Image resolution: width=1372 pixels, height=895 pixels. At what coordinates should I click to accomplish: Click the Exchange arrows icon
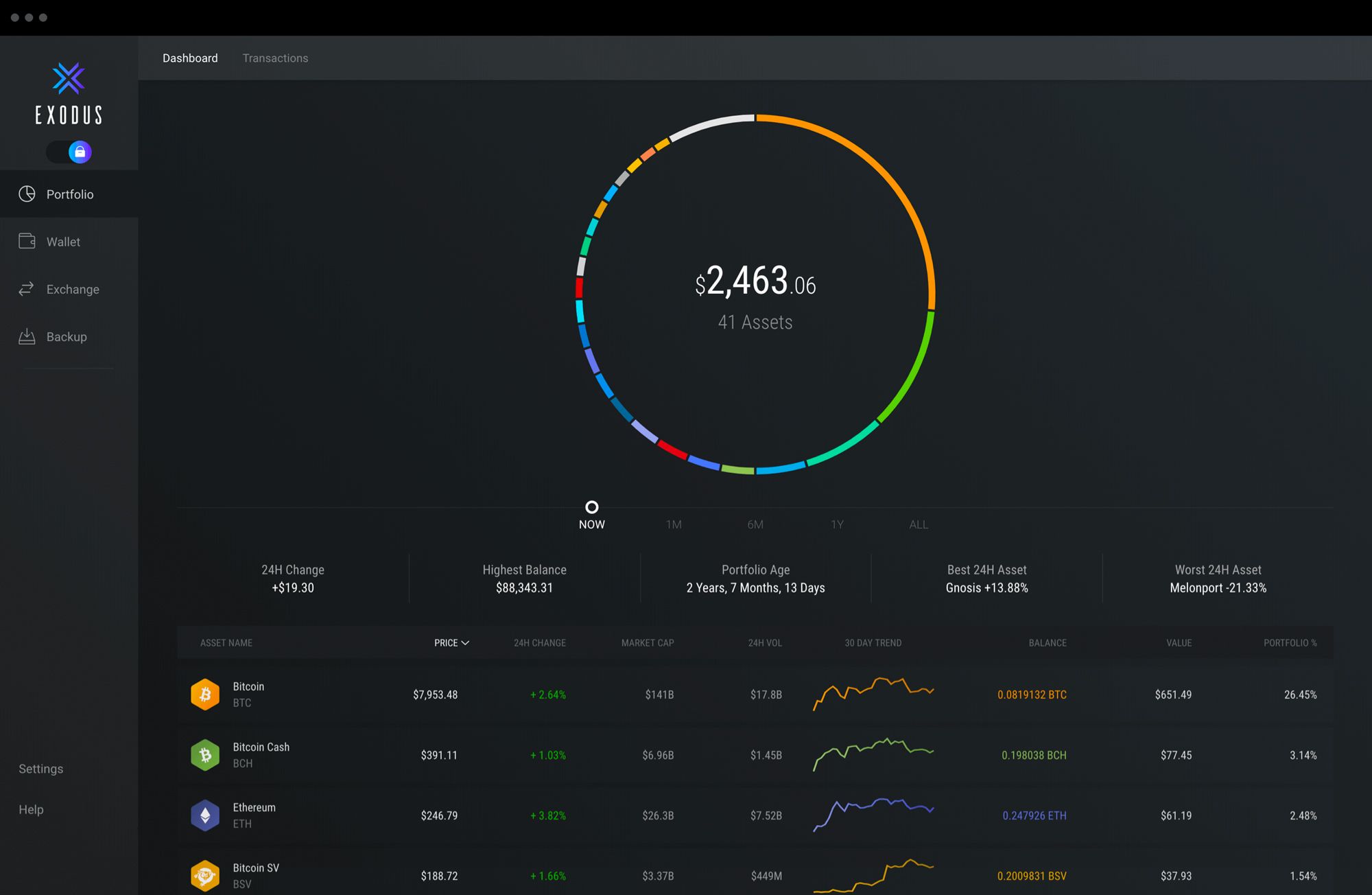click(x=27, y=289)
